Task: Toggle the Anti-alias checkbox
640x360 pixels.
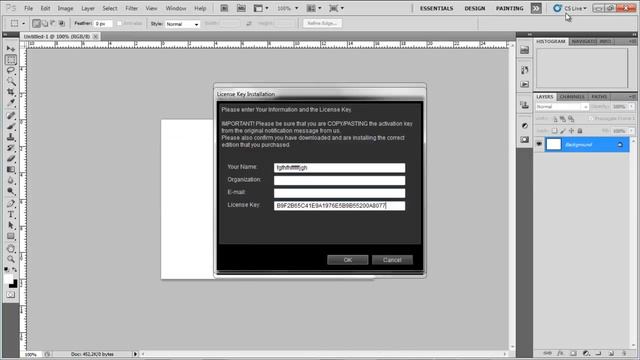Action: point(120,24)
